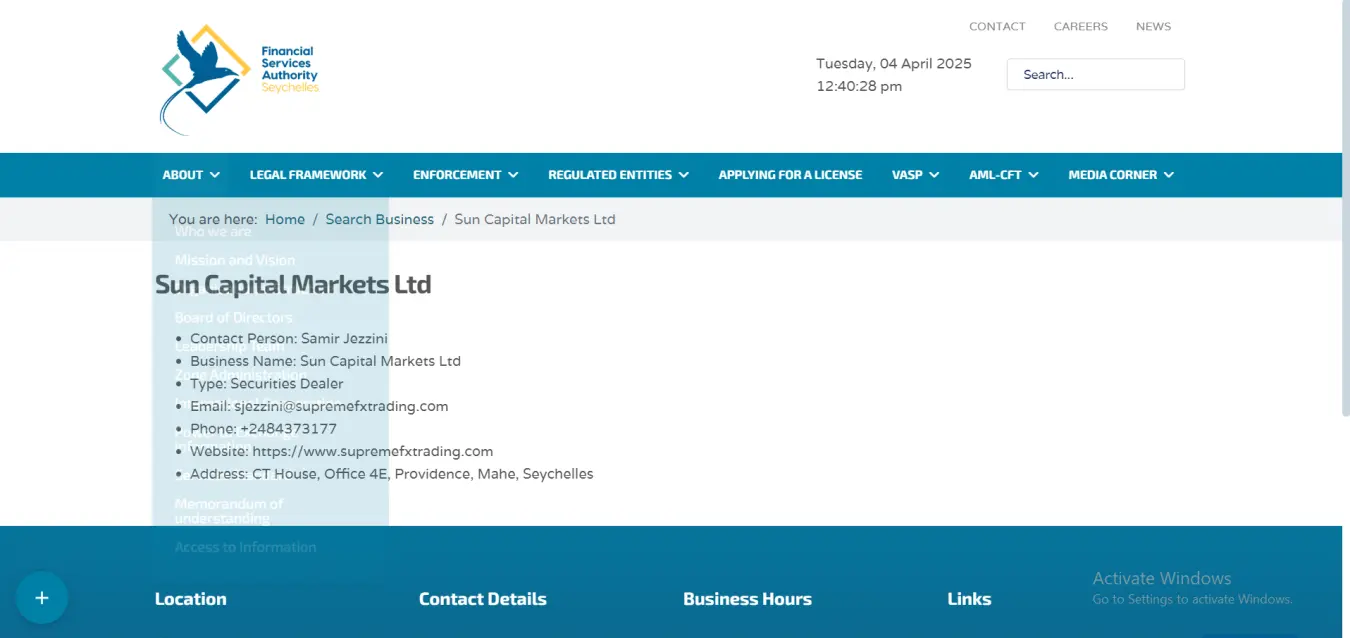Go to the NEWS page
The height and width of the screenshot is (638, 1350).
[x=1153, y=27]
